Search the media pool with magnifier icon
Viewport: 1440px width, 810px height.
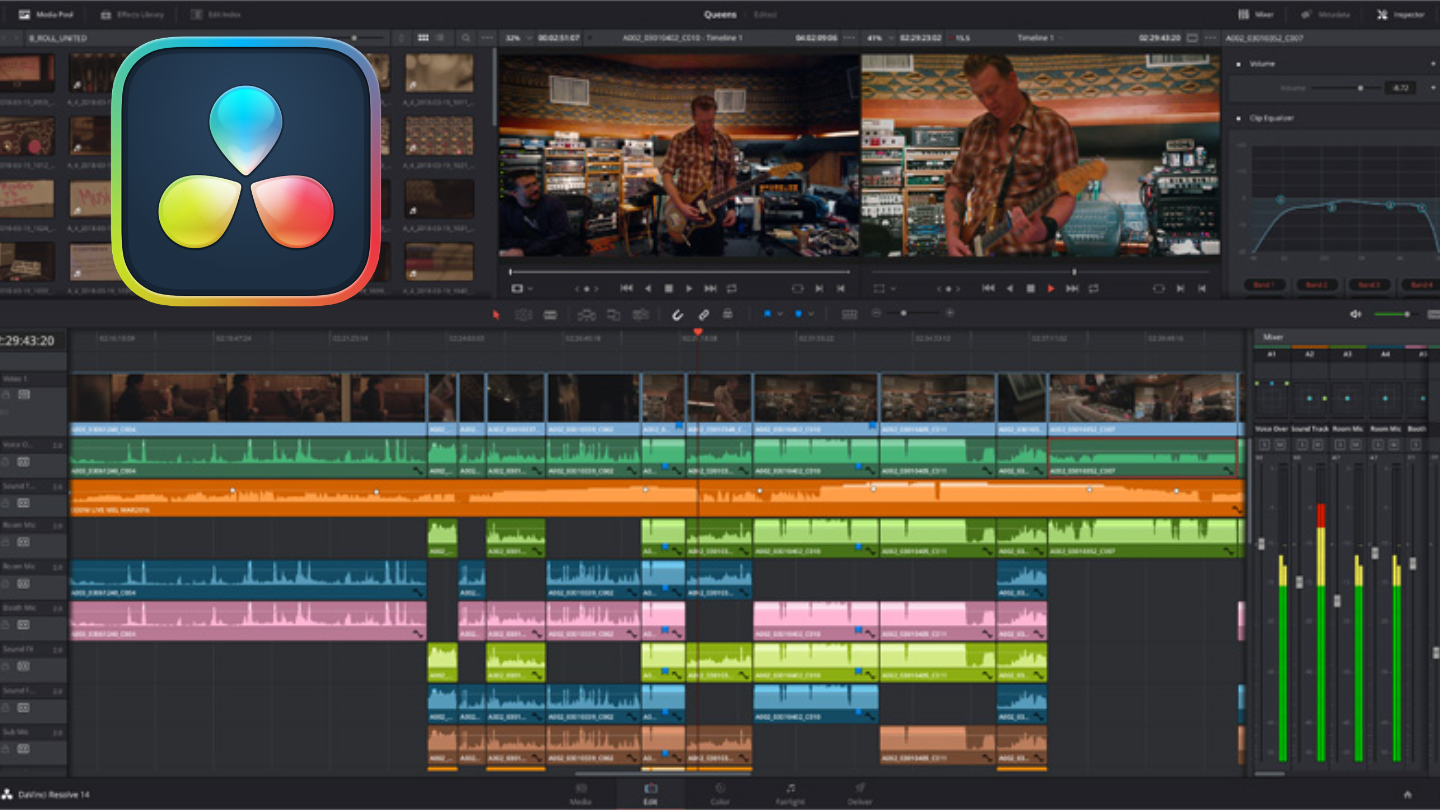[x=465, y=38]
